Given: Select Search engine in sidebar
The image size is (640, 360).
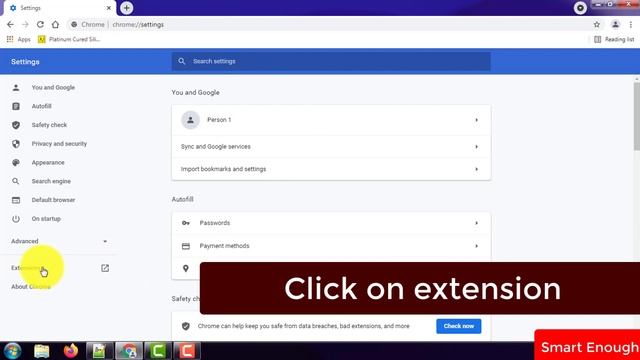Looking at the screenshot, I should point(51,181).
